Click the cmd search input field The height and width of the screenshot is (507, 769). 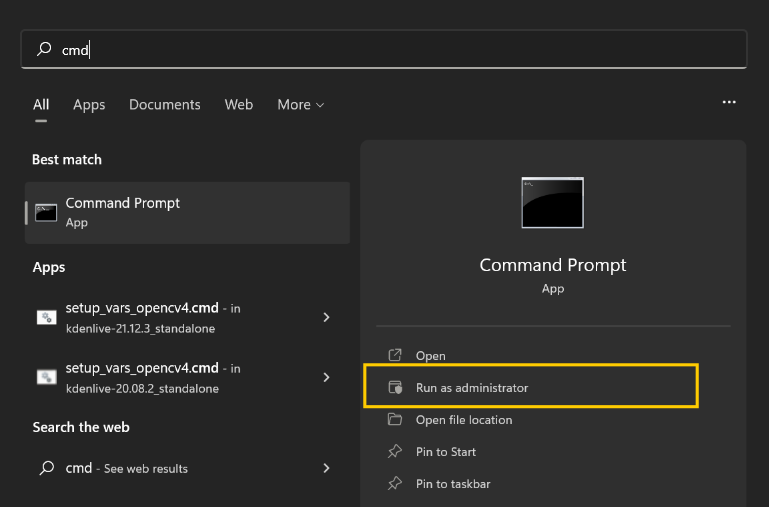pos(384,49)
